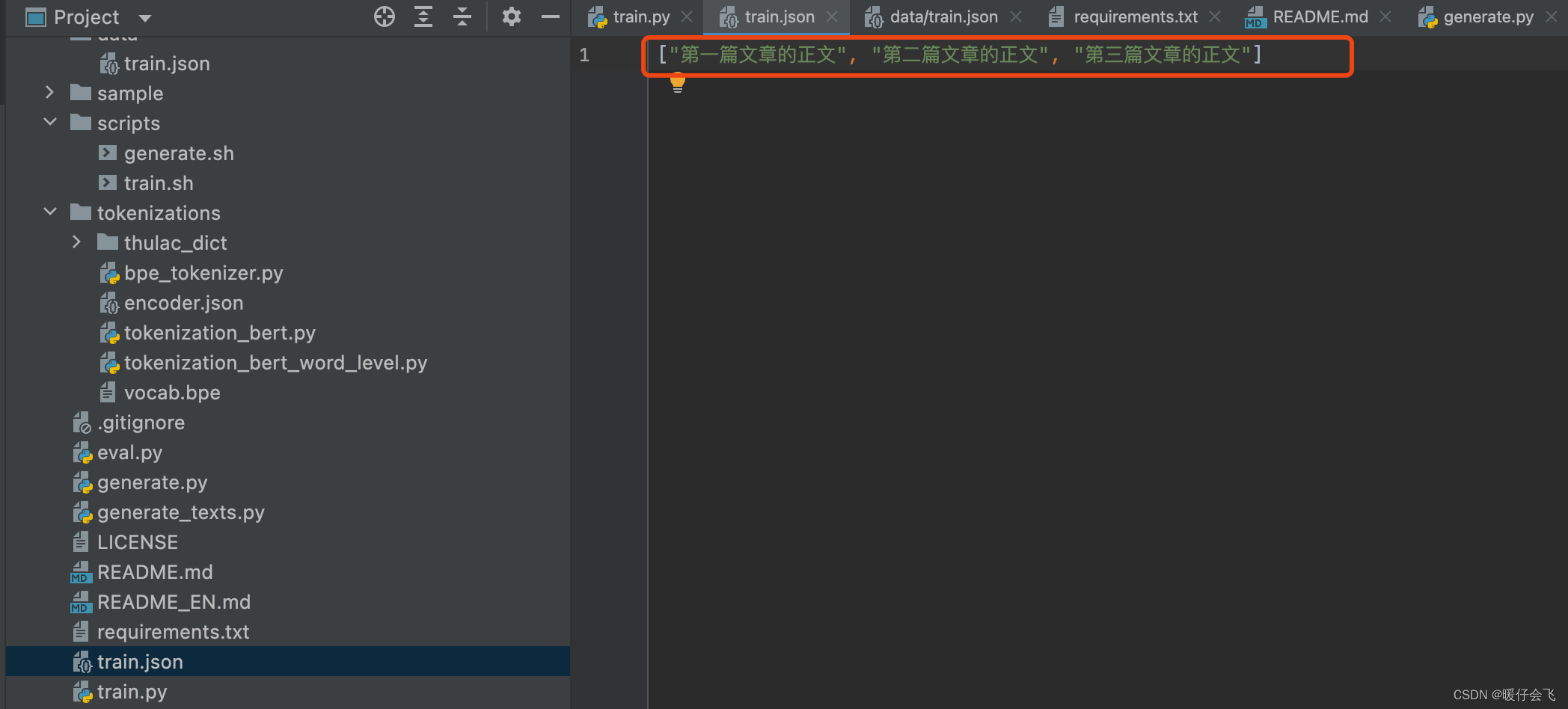Switch to the requirements.txt editor tab
This screenshot has height=709, width=1568.
pos(1136,16)
